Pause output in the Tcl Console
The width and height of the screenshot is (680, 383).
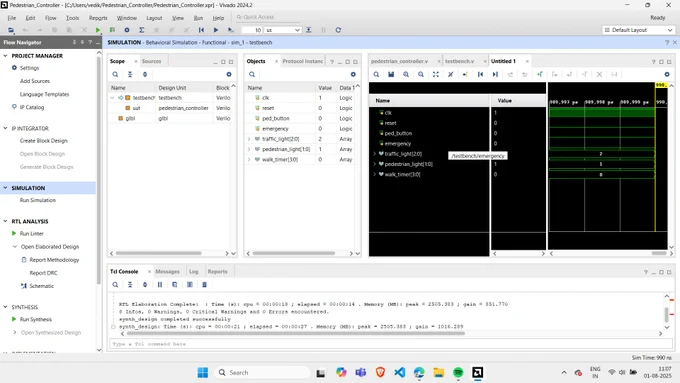160,285
